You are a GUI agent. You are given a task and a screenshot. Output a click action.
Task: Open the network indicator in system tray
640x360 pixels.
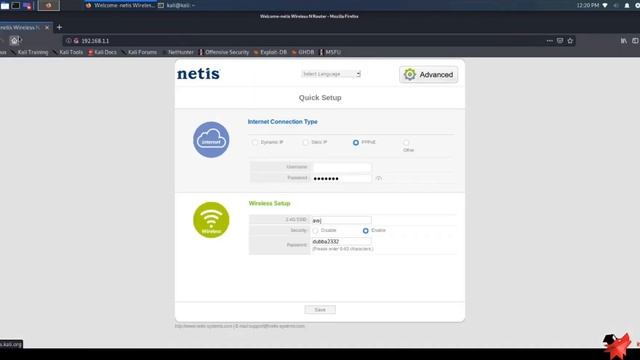click(x=605, y=5)
